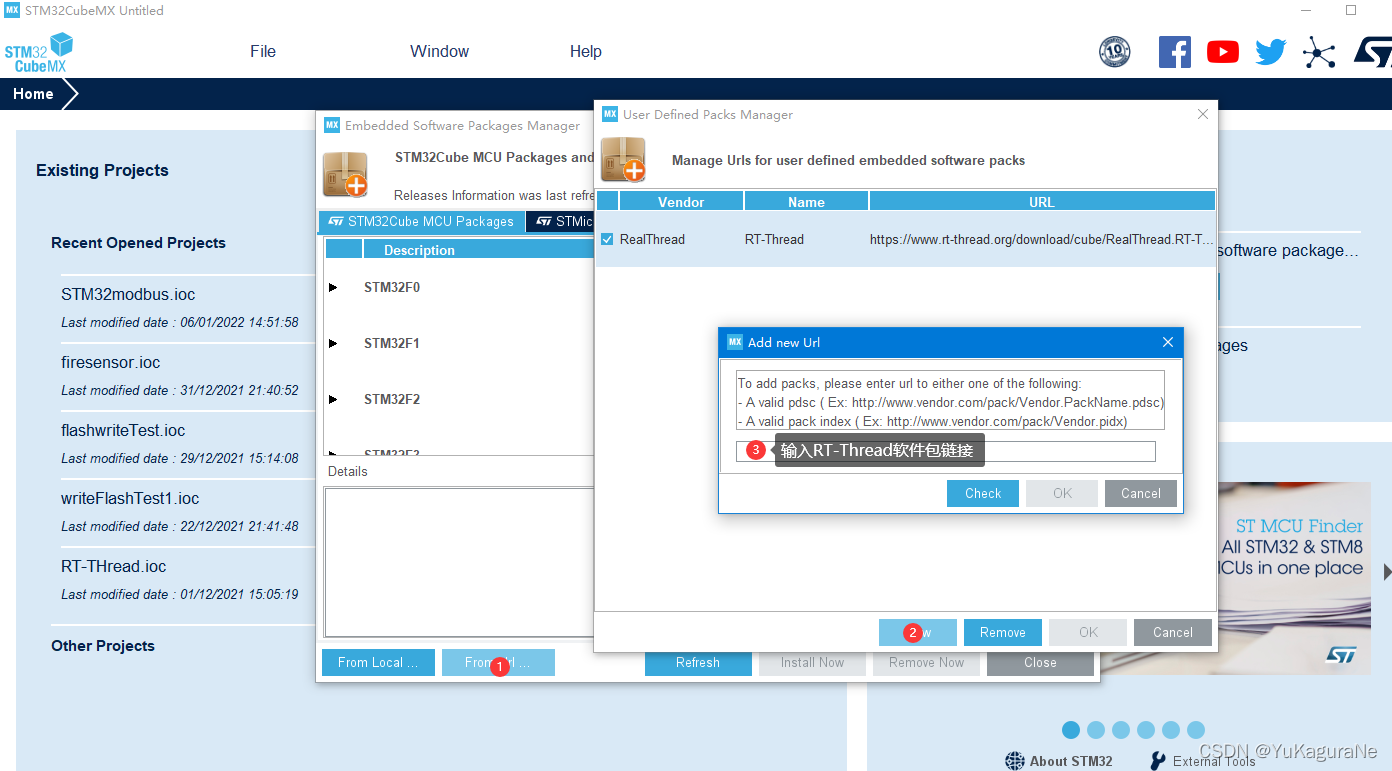Select first carousel dot indicator
This screenshot has width=1392, height=771.
pos(1071,730)
